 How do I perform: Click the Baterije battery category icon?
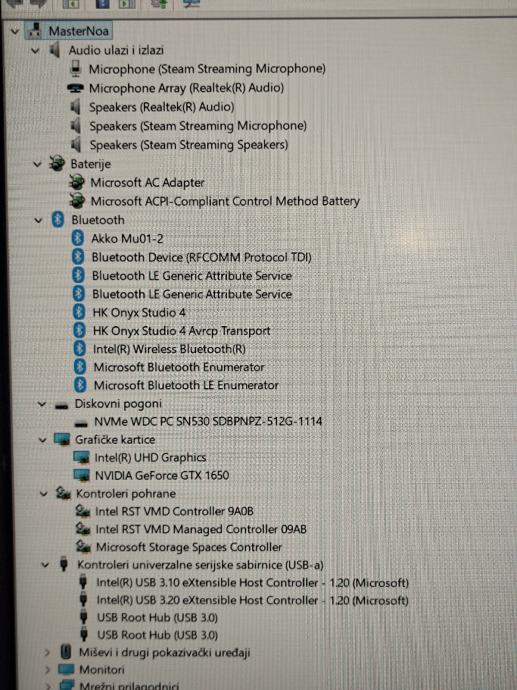(x=57, y=164)
